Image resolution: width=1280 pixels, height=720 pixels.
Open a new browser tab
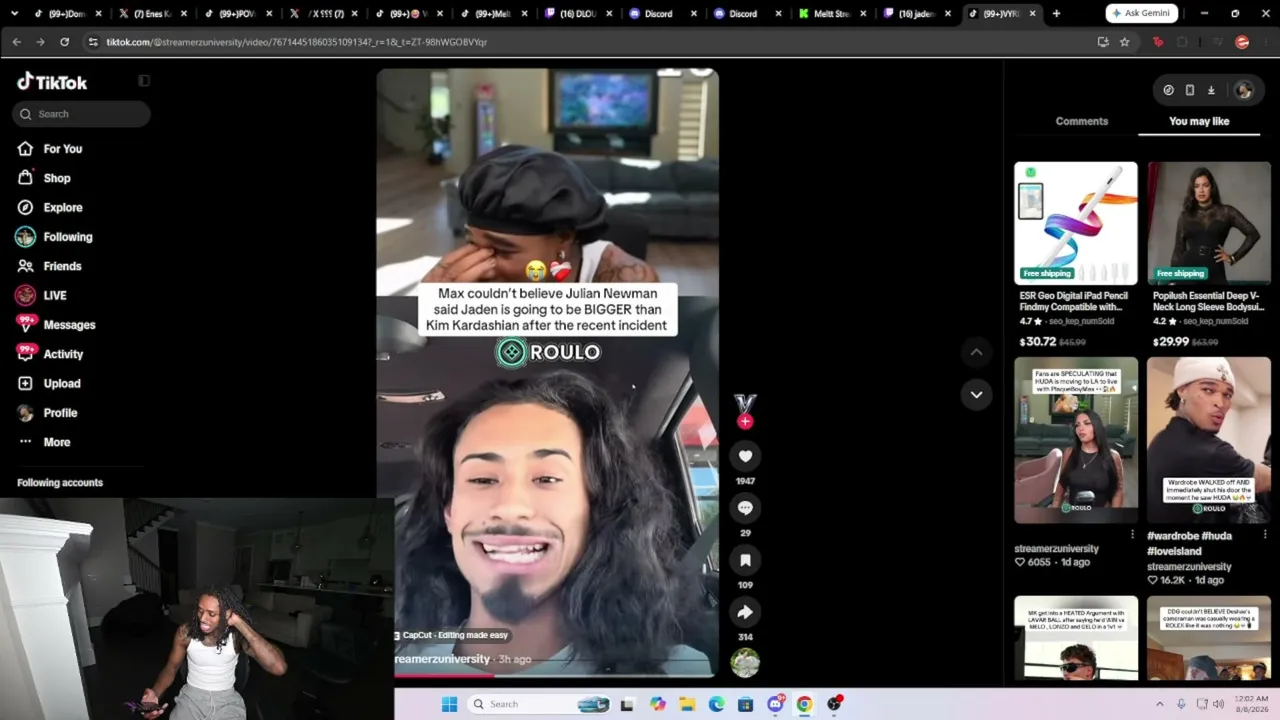click(x=1056, y=13)
